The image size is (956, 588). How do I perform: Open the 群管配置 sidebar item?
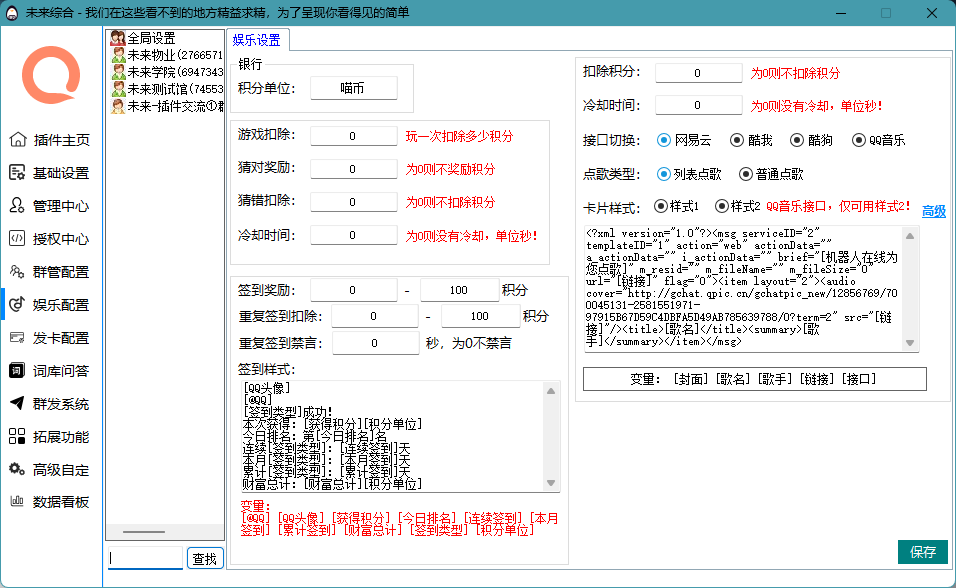17,272
